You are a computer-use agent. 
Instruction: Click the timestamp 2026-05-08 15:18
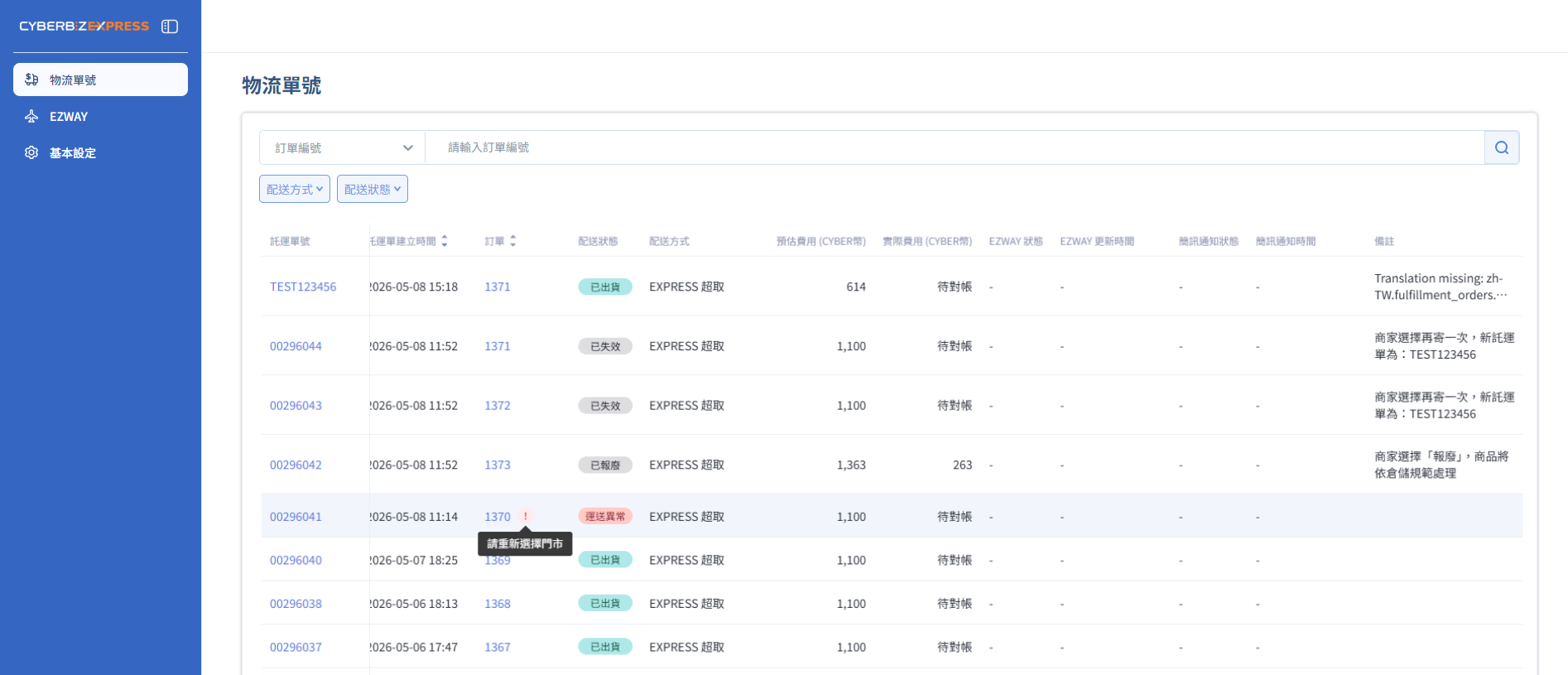click(x=414, y=287)
